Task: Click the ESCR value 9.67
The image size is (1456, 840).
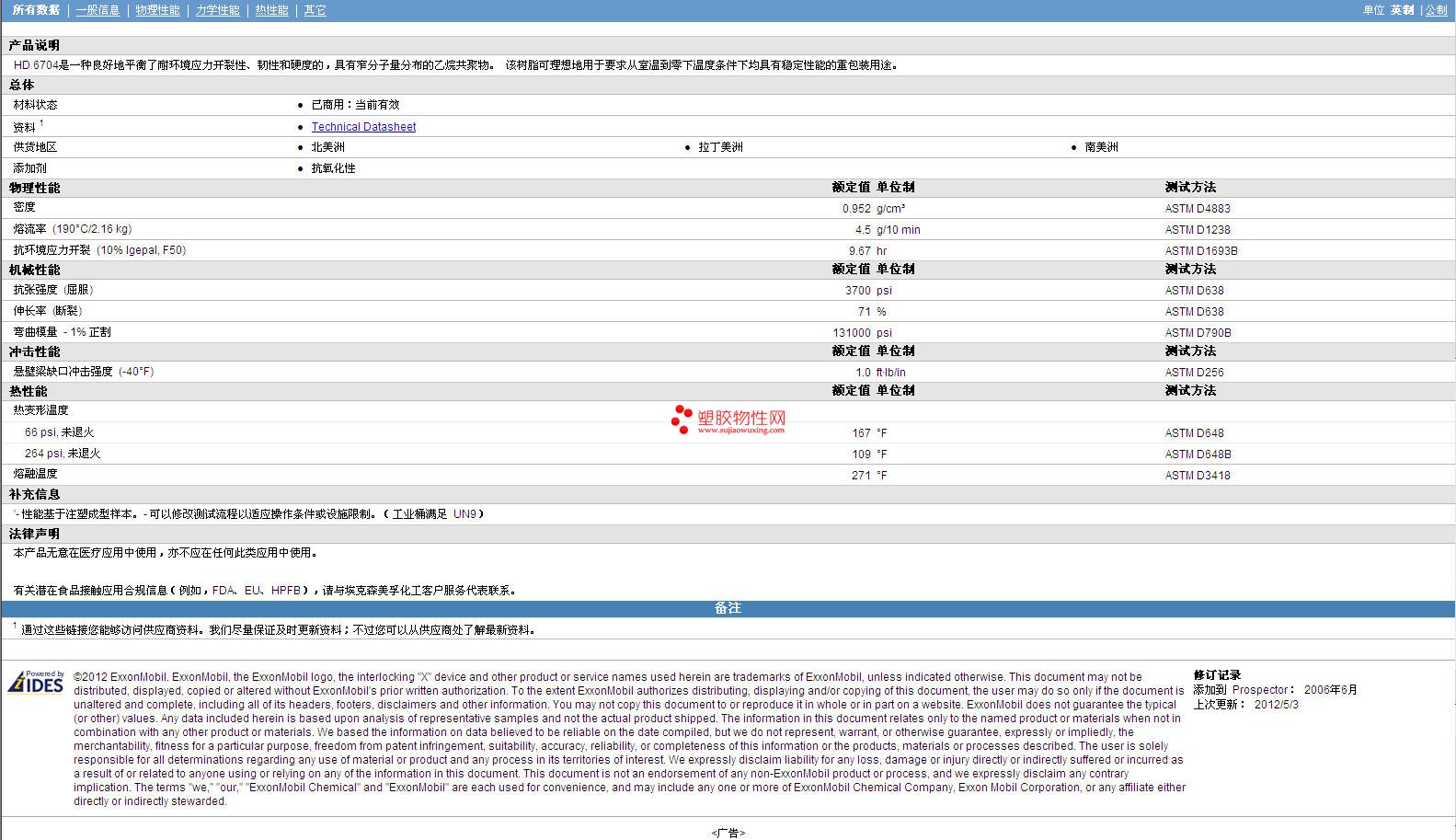Action: click(859, 251)
